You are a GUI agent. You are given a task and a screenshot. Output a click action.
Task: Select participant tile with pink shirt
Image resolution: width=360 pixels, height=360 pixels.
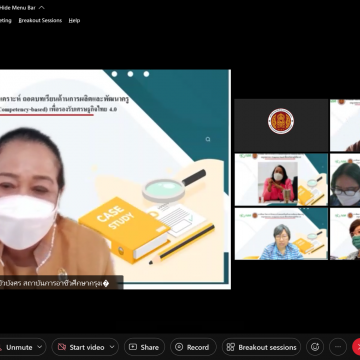click(281, 180)
